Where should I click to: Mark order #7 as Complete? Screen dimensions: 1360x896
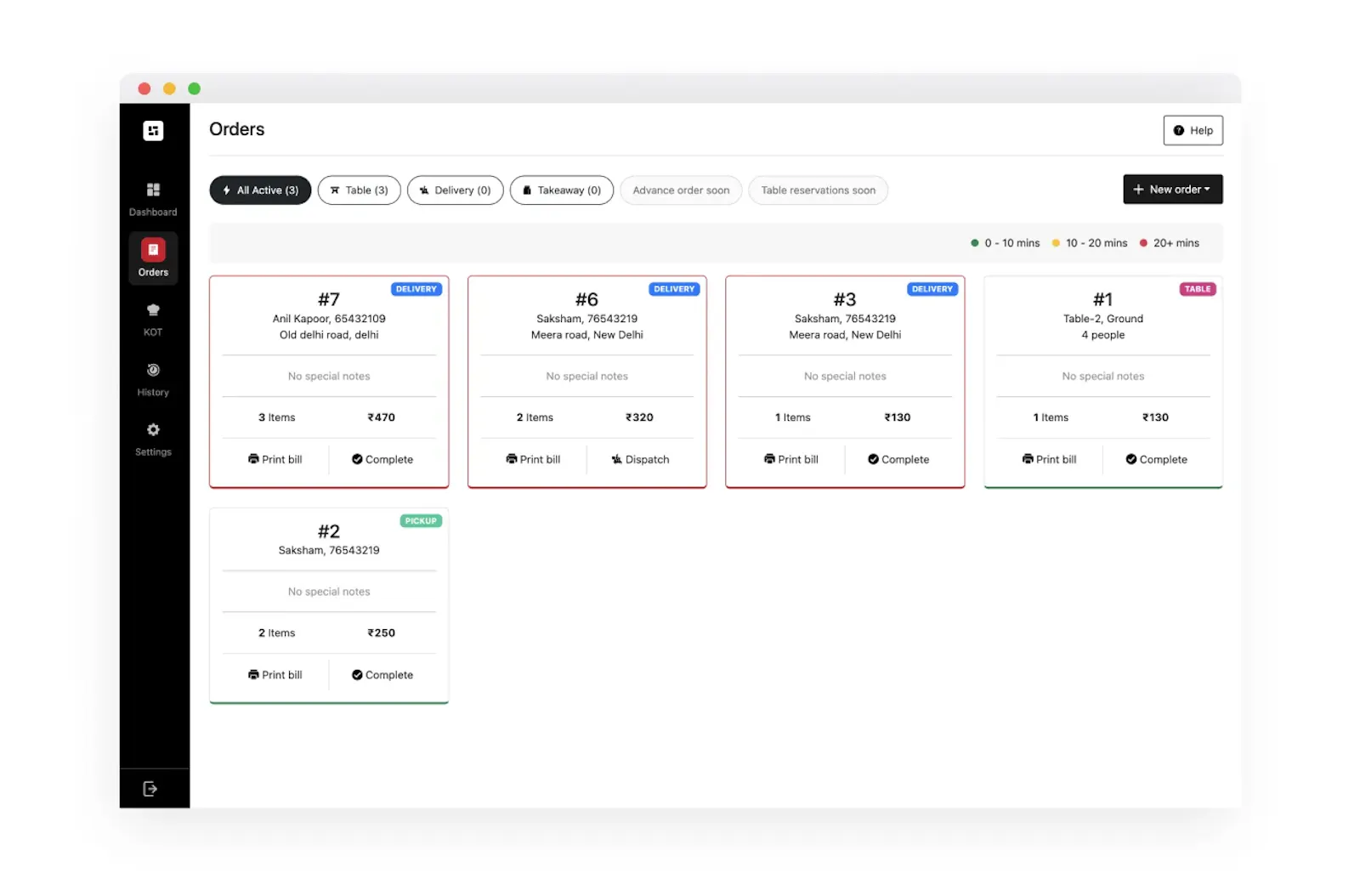pyautogui.click(x=382, y=459)
